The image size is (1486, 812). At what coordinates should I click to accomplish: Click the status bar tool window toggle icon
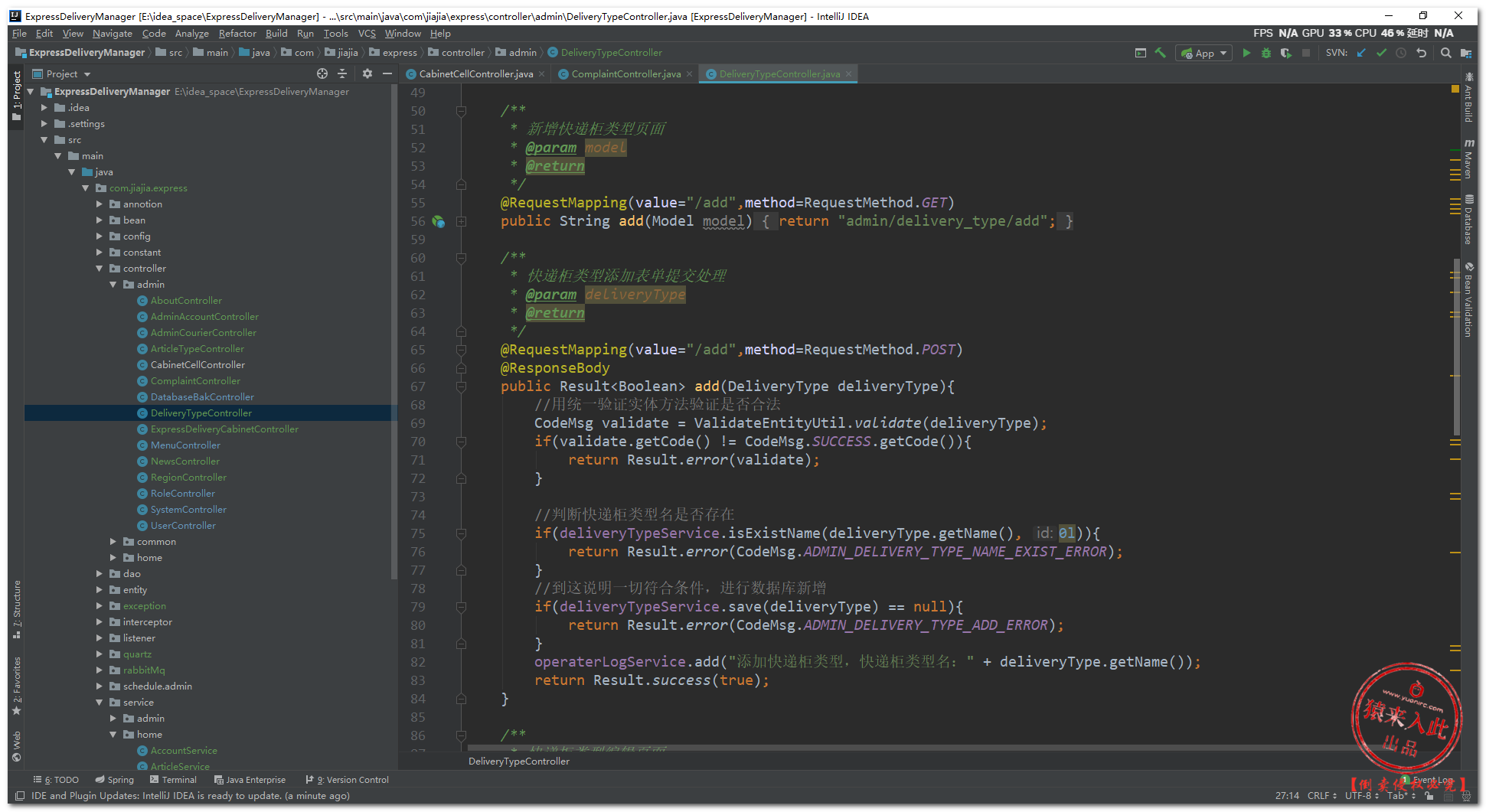tap(20, 796)
